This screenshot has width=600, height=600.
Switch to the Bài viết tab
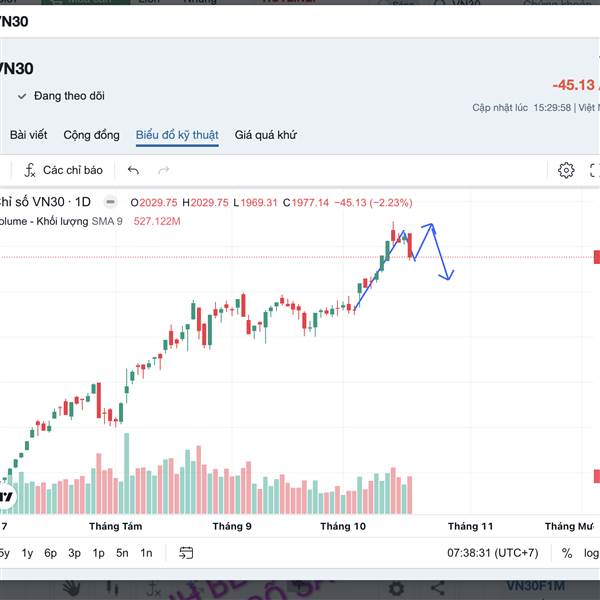28,135
